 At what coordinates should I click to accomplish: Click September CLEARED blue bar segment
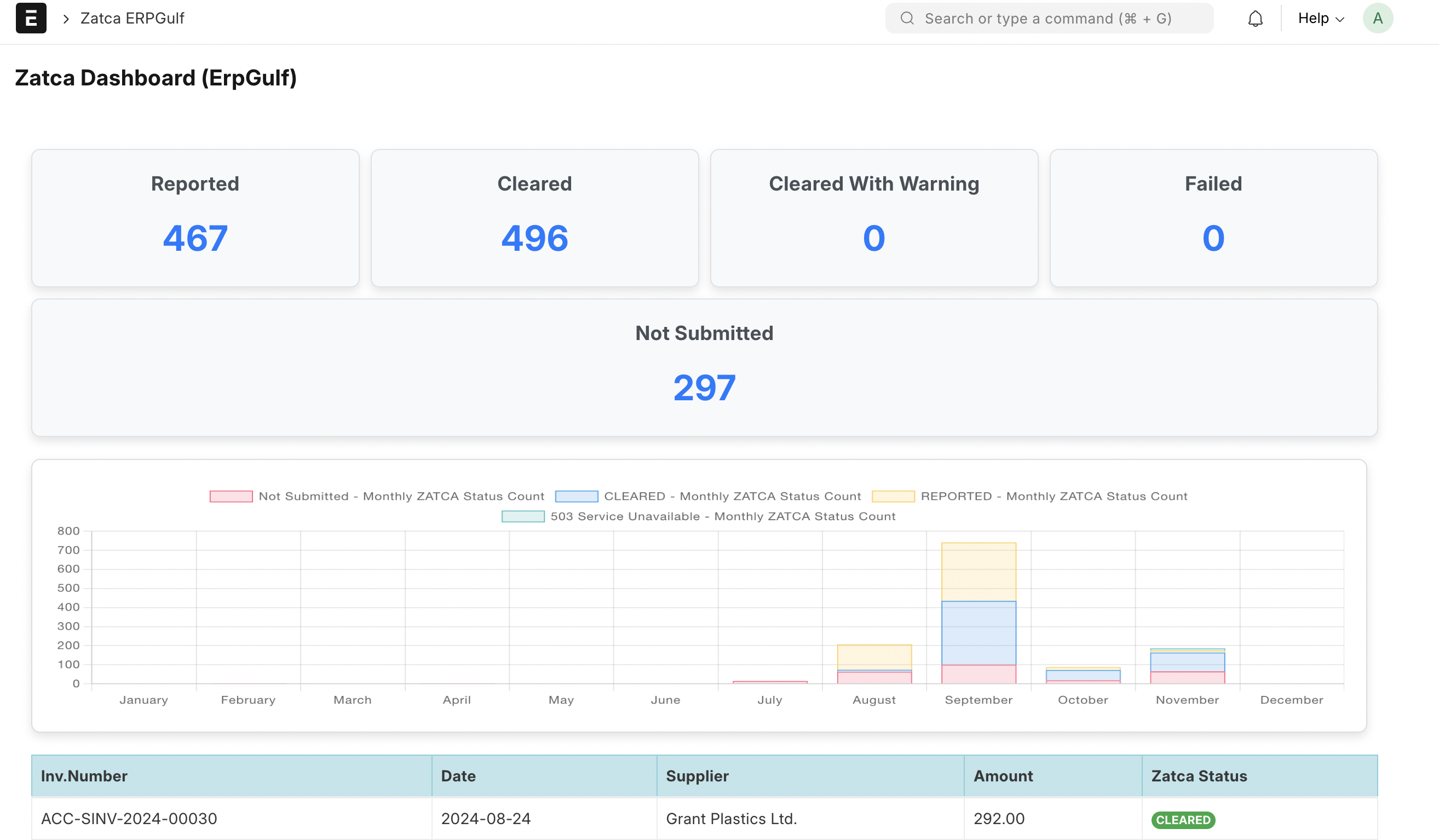tap(978, 632)
